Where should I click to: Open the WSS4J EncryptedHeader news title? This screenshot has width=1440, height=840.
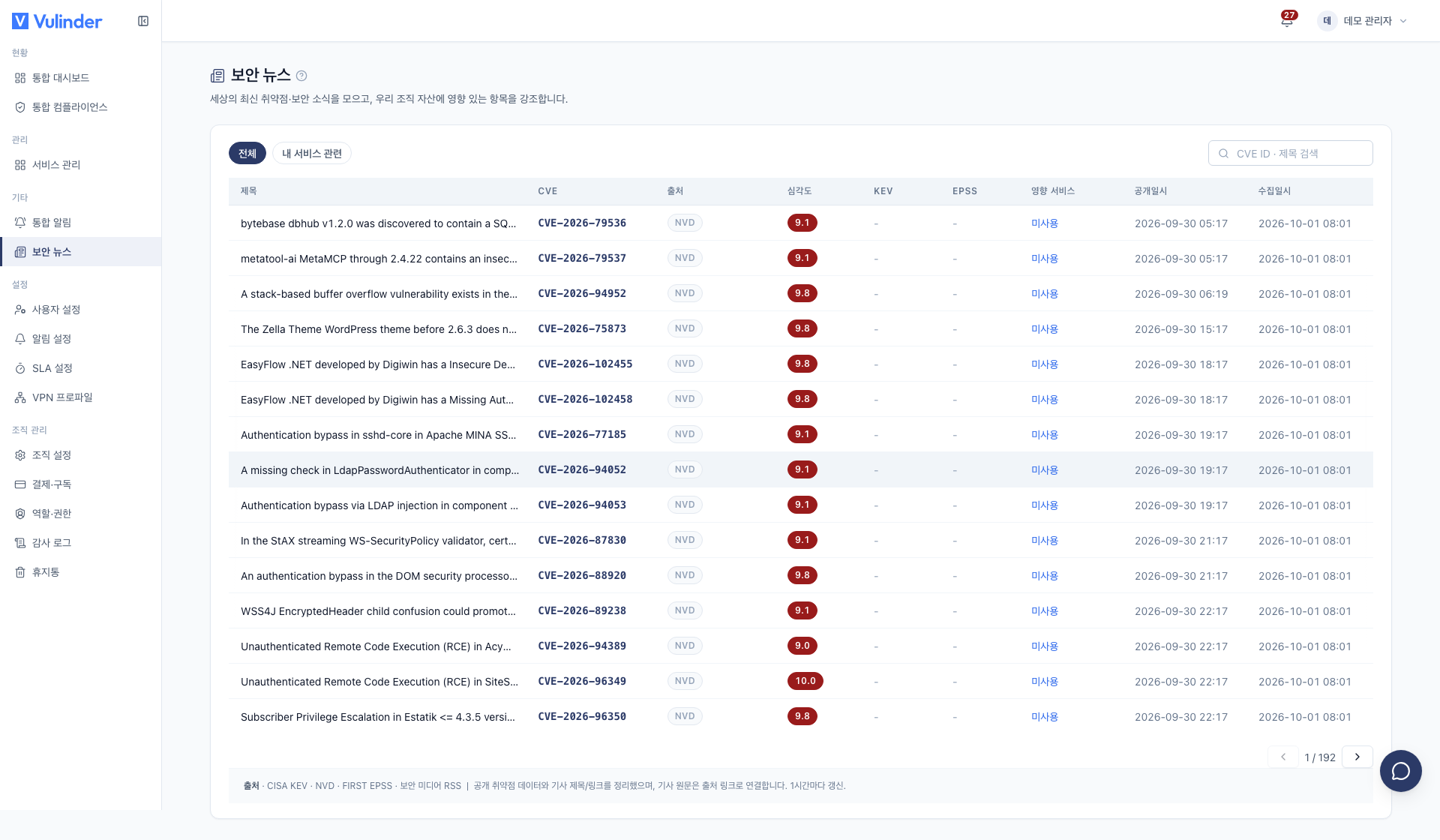[x=378, y=610]
